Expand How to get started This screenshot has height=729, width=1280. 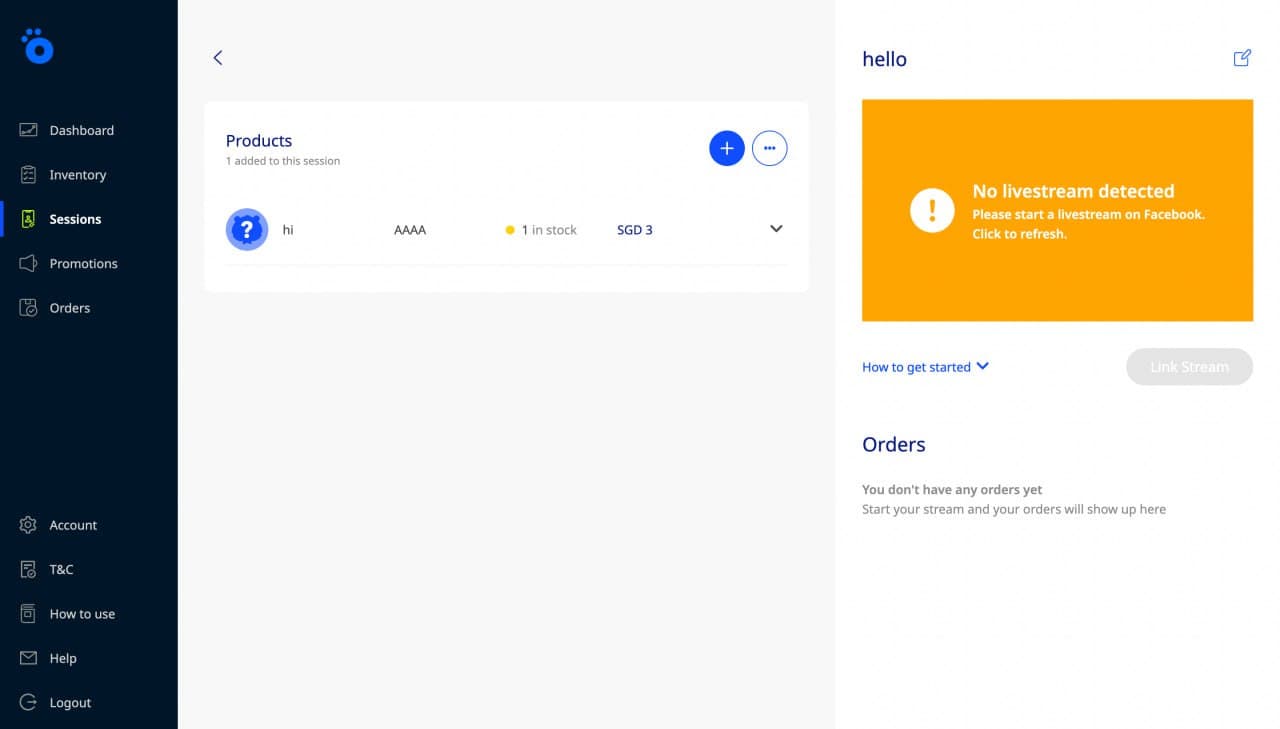(925, 367)
